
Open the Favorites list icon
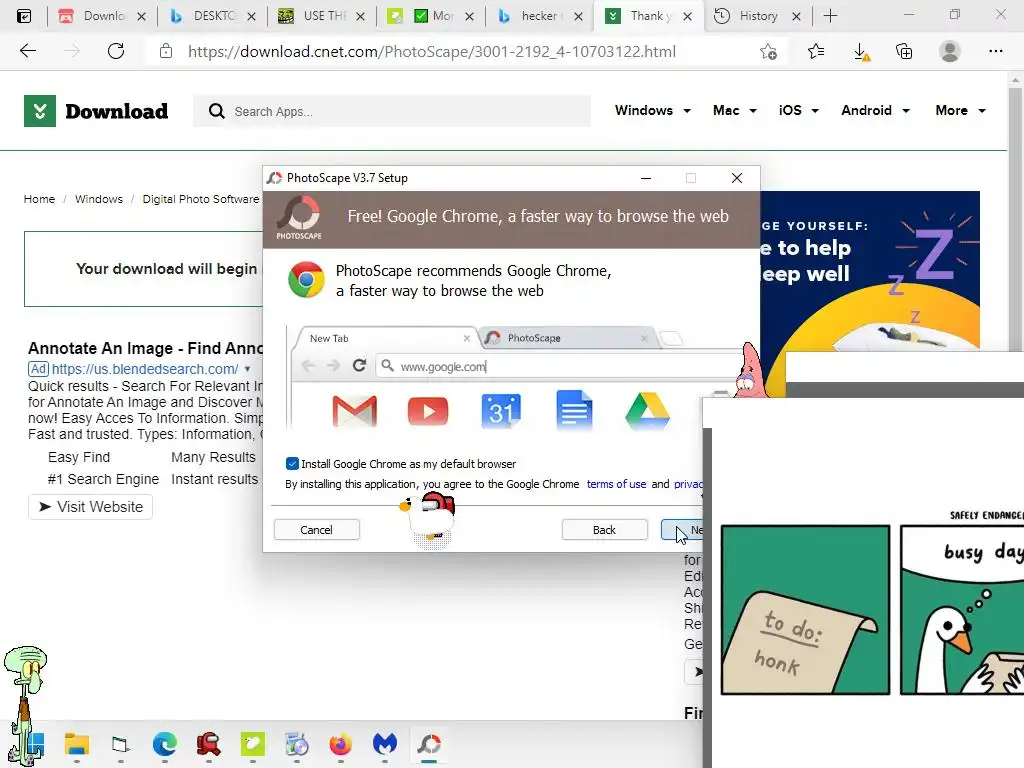tap(816, 51)
